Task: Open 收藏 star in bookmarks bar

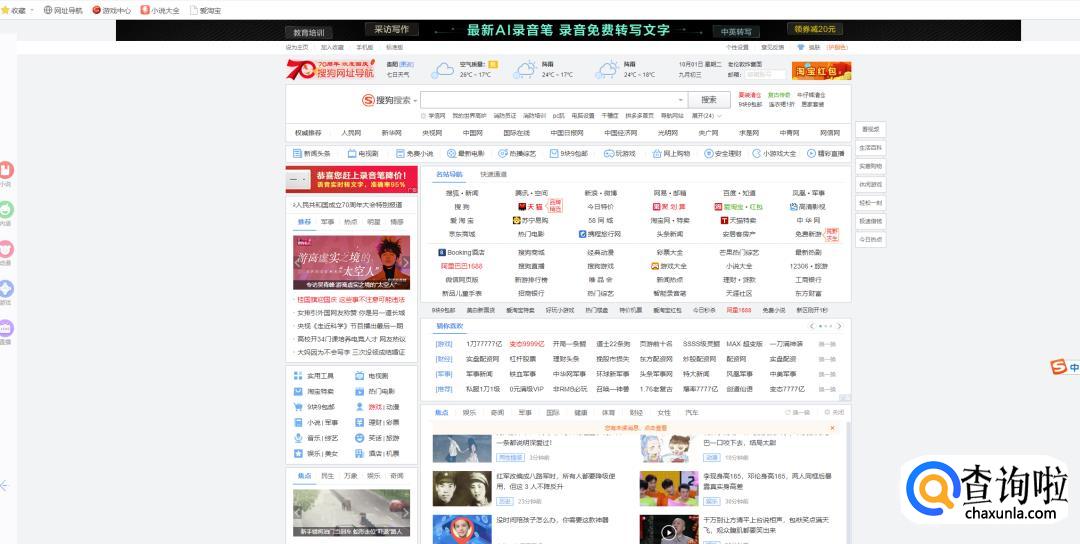Action: [x=6, y=10]
